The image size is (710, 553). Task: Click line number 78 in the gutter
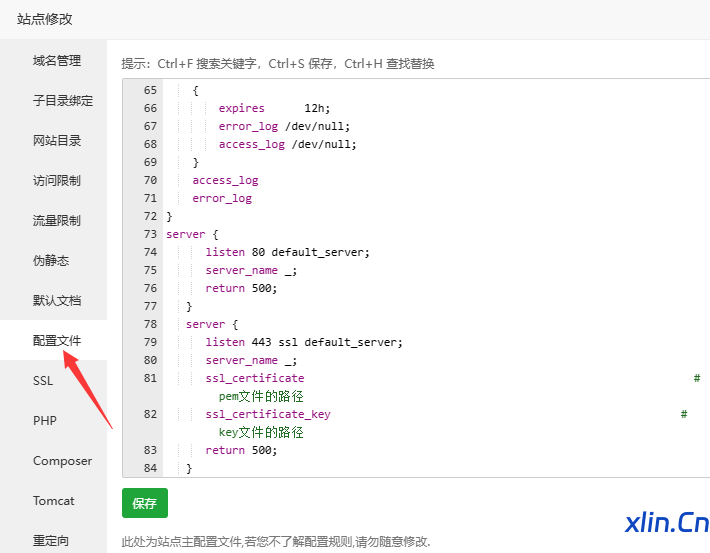[150, 324]
